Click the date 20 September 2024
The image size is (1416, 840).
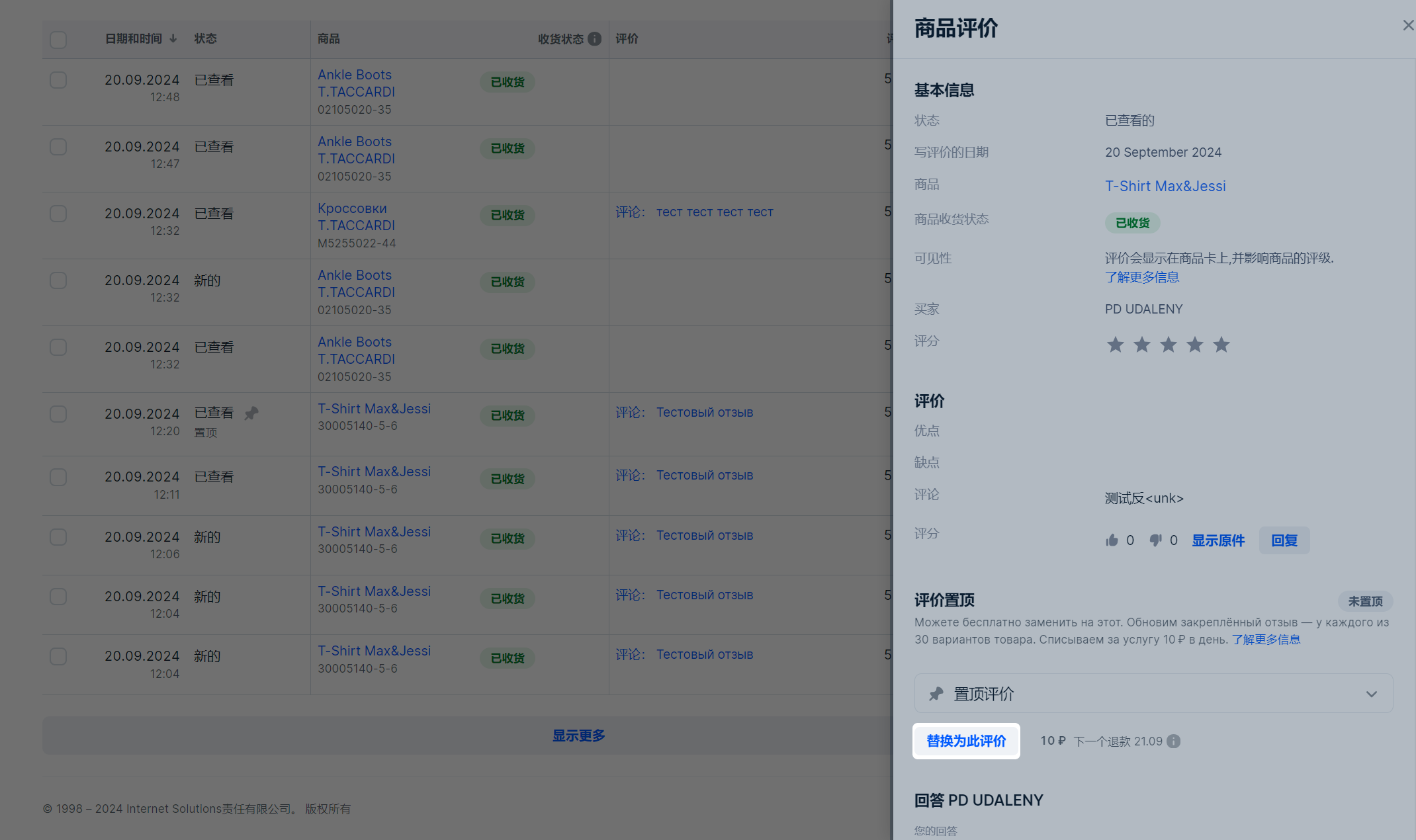pos(1163,152)
